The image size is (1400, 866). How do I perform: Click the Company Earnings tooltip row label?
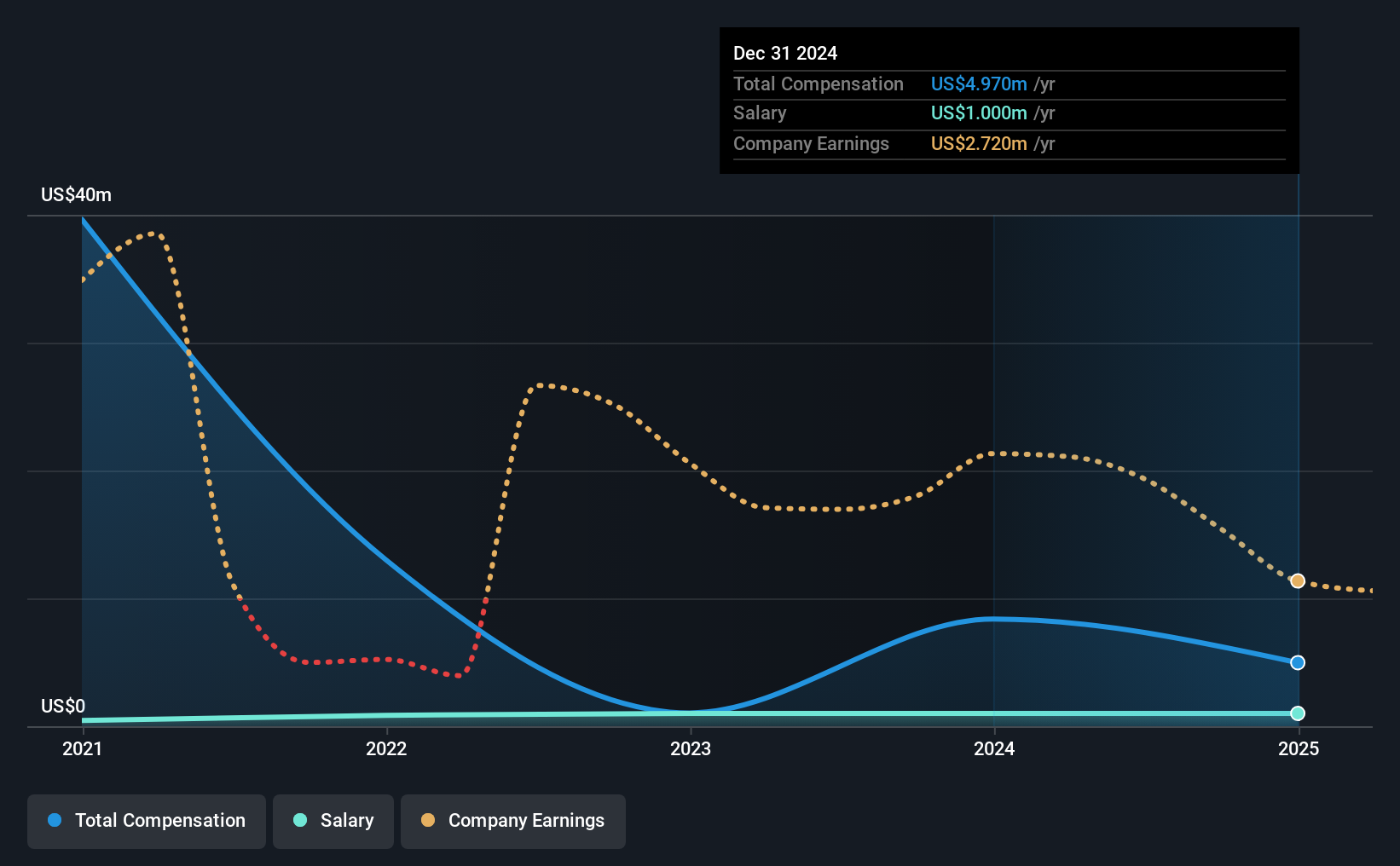(811, 143)
